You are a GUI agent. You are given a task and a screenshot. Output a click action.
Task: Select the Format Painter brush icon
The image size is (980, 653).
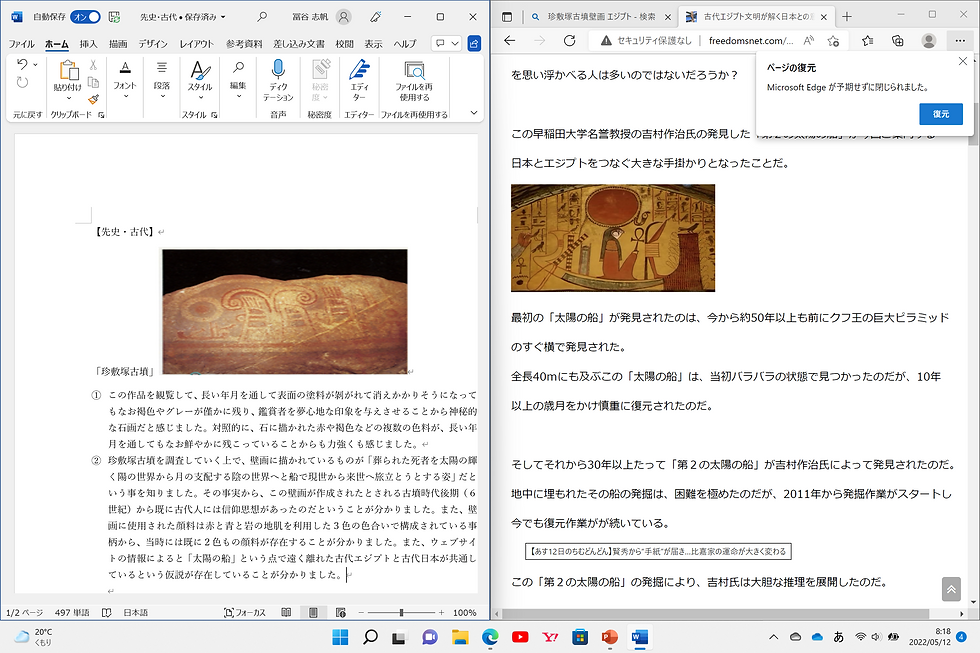[93, 99]
